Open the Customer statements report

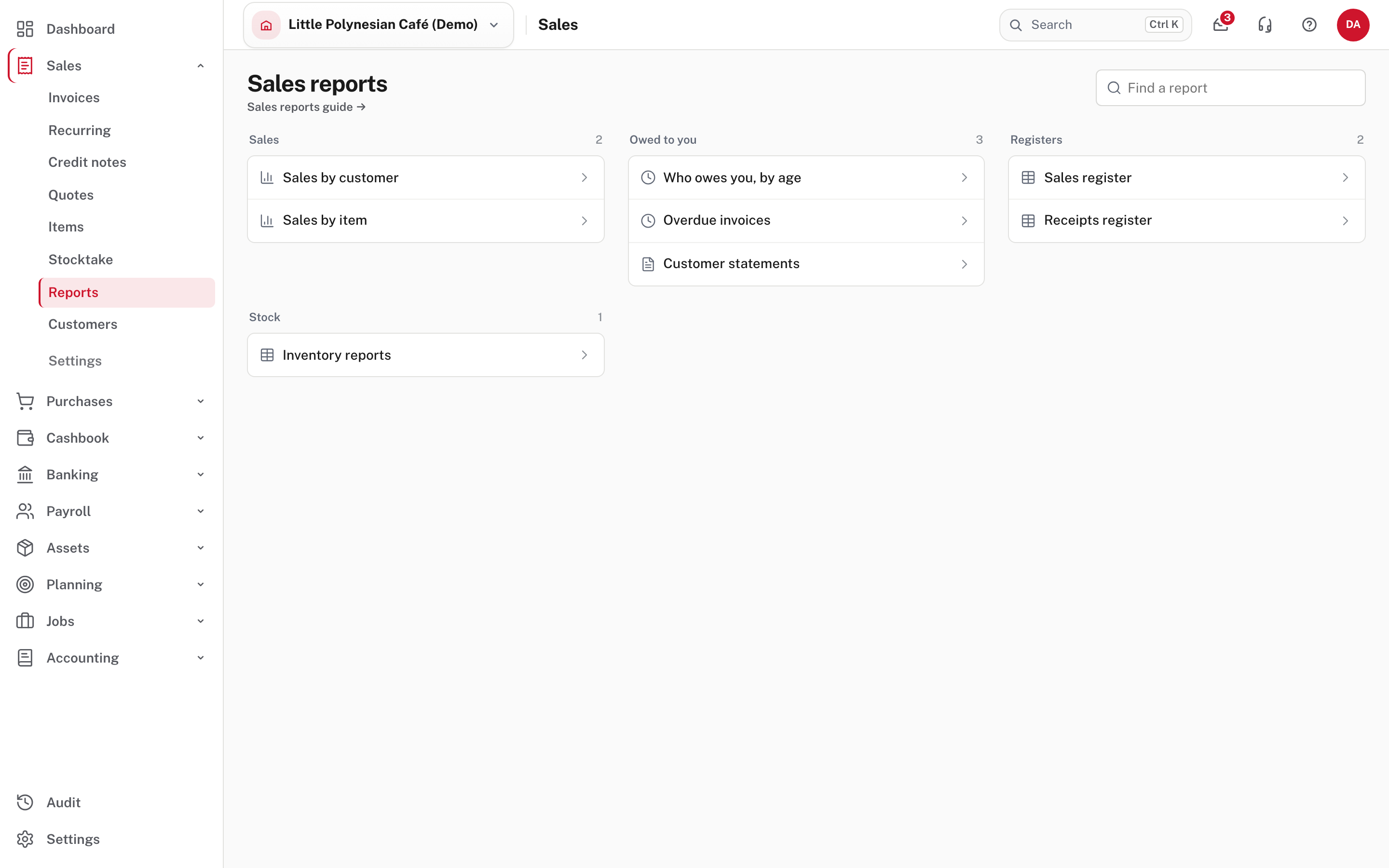(x=806, y=264)
